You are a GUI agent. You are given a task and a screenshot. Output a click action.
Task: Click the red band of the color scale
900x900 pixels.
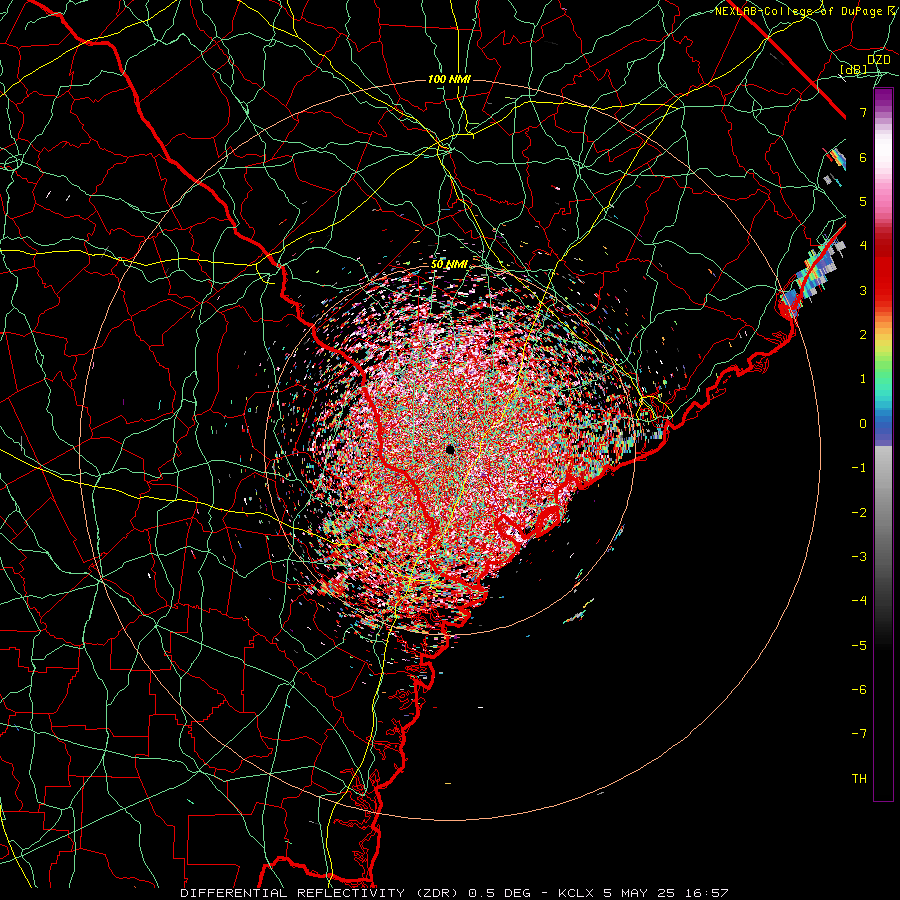[883, 270]
